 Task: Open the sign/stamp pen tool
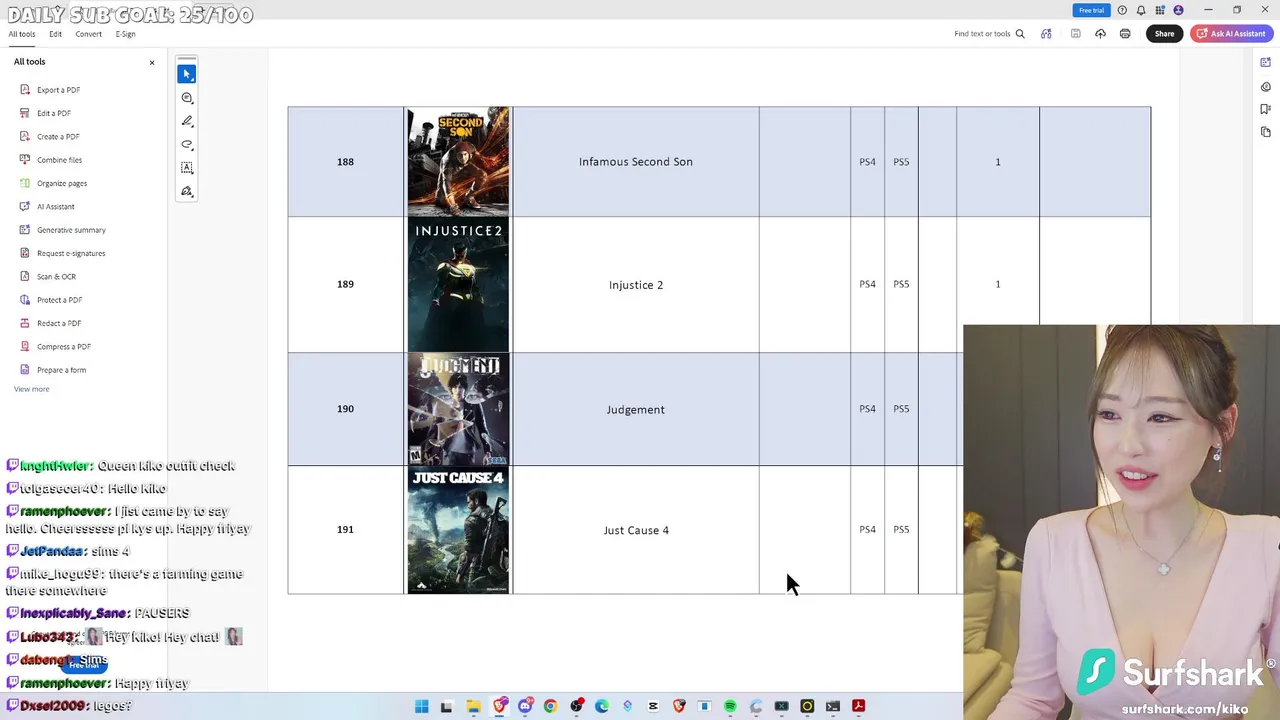click(x=187, y=191)
